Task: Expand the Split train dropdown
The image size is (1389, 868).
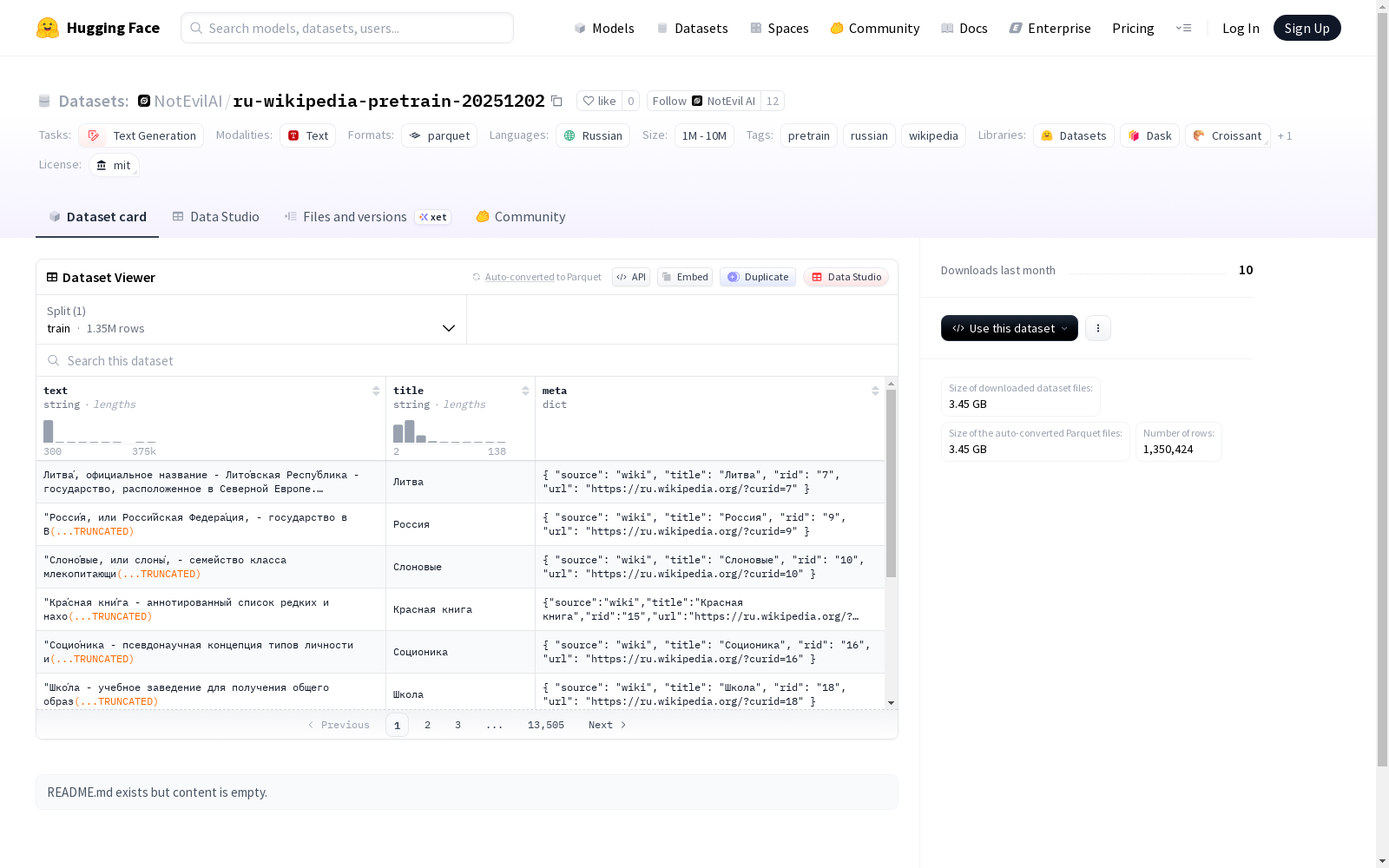Action: (x=252, y=319)
